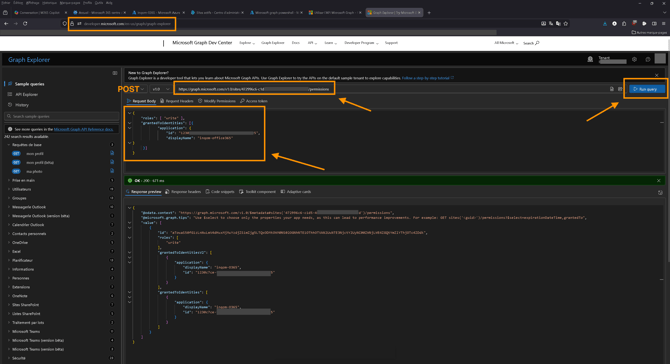This screenshot has height=364, width=670.
Task: Collapse the sidebar with its toggle icon
Action: 115,73
